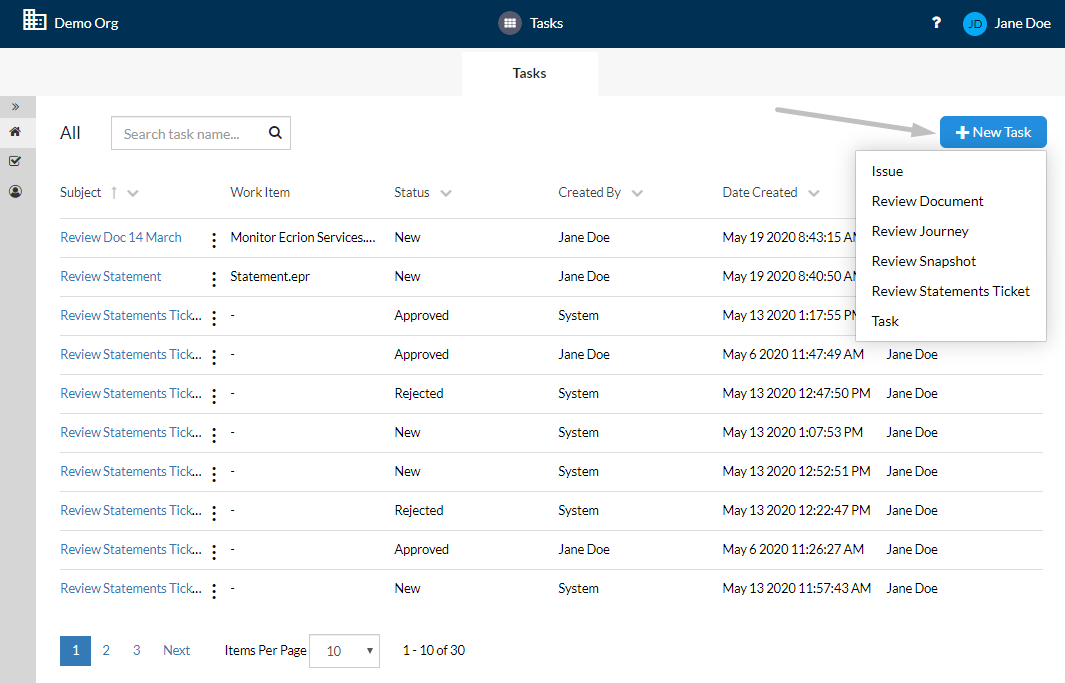Go to Home sidebar icon
The image size is (1065, 683).
pyautogui.click(x=15, y=132)
